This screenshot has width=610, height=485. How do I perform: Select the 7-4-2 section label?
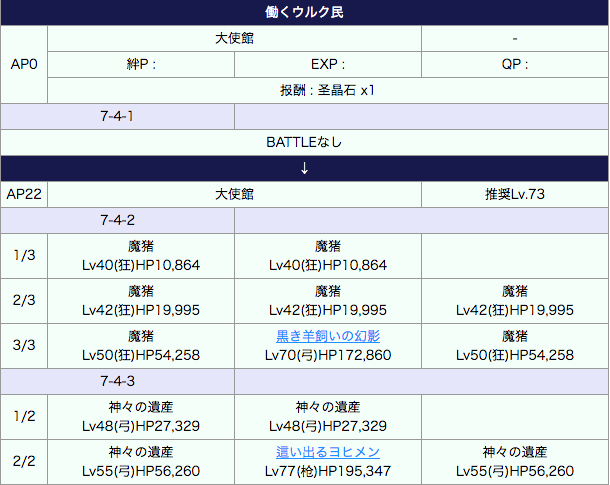[x=117, y=219]
